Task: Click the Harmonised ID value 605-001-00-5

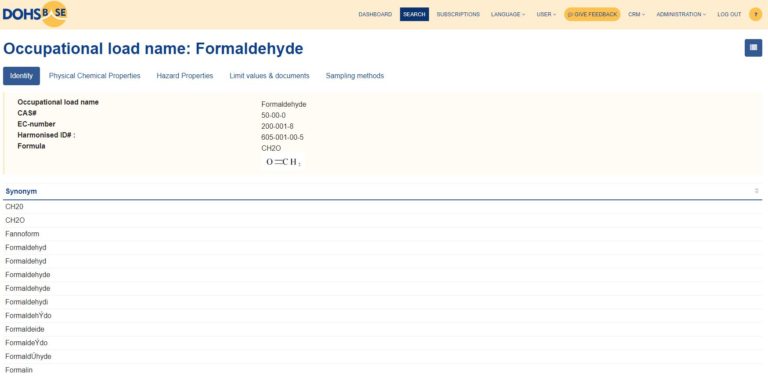Action: pos(282,137)
